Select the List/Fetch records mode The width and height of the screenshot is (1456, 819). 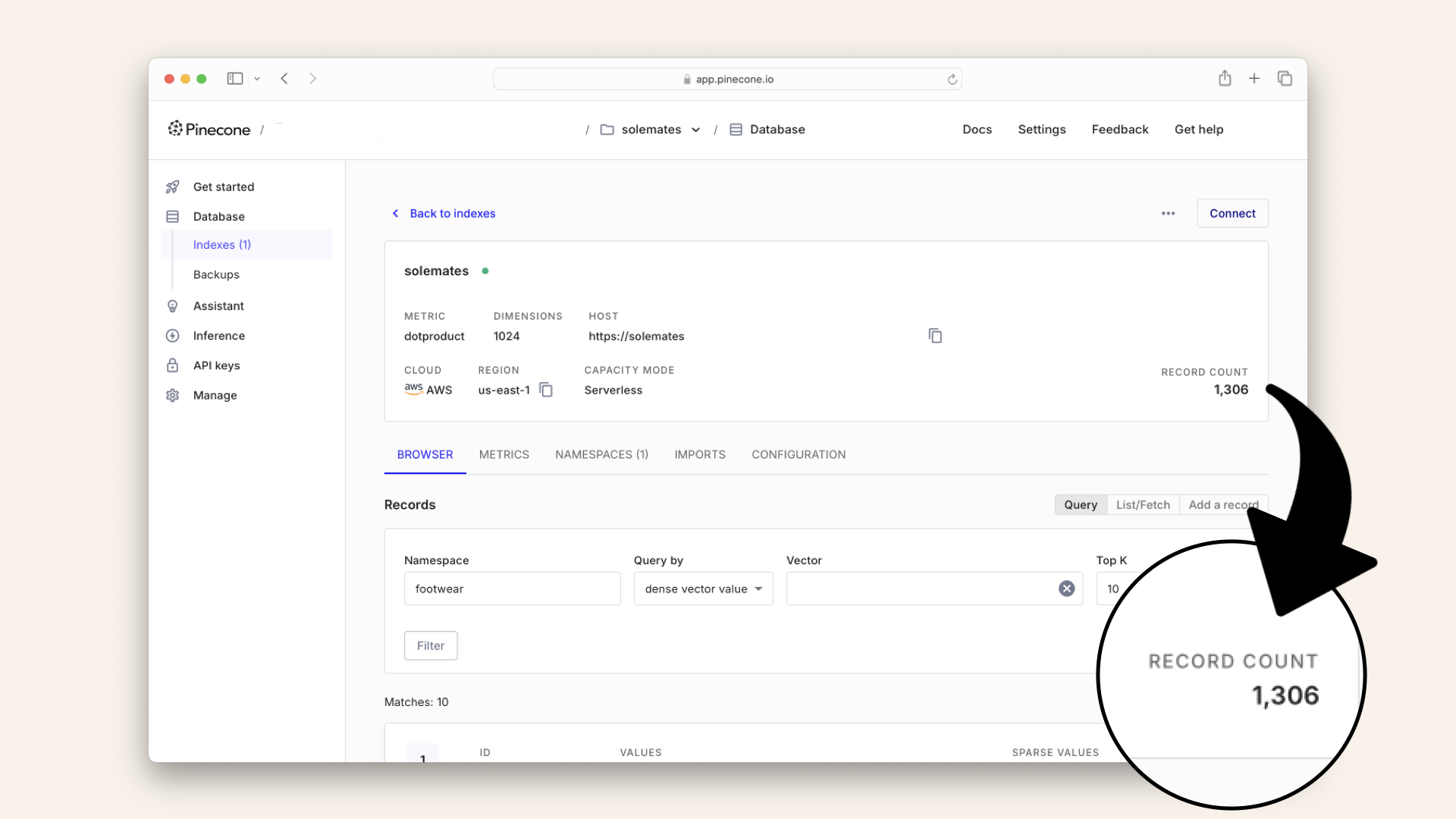point(1143,505)
